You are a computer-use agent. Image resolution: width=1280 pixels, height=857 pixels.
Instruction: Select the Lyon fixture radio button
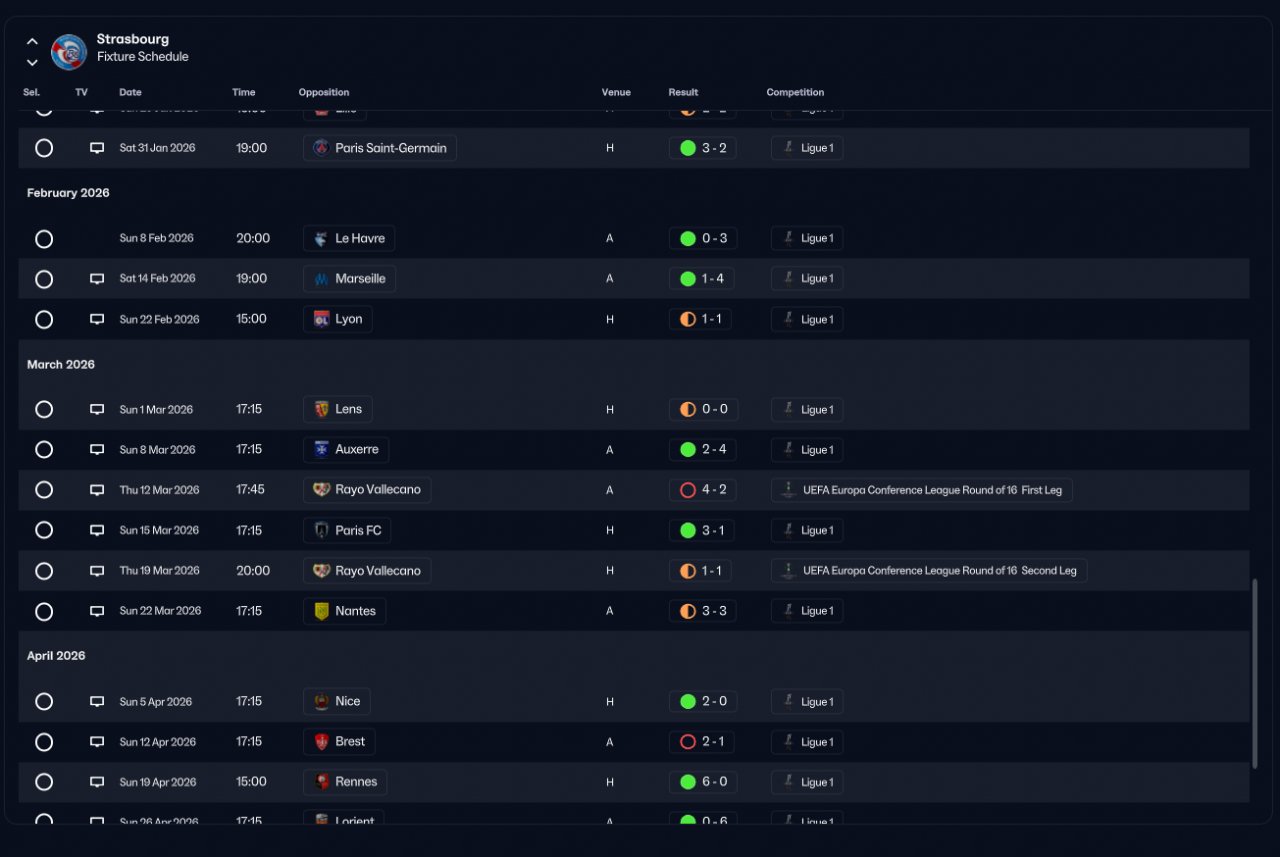(x=44, y=320)
